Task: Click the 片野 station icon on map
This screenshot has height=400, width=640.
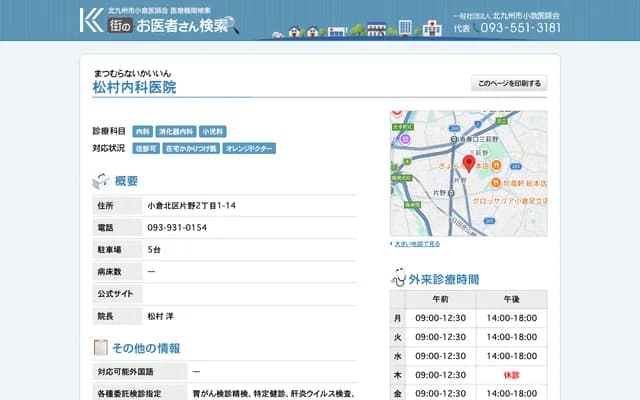Action: 451,193
